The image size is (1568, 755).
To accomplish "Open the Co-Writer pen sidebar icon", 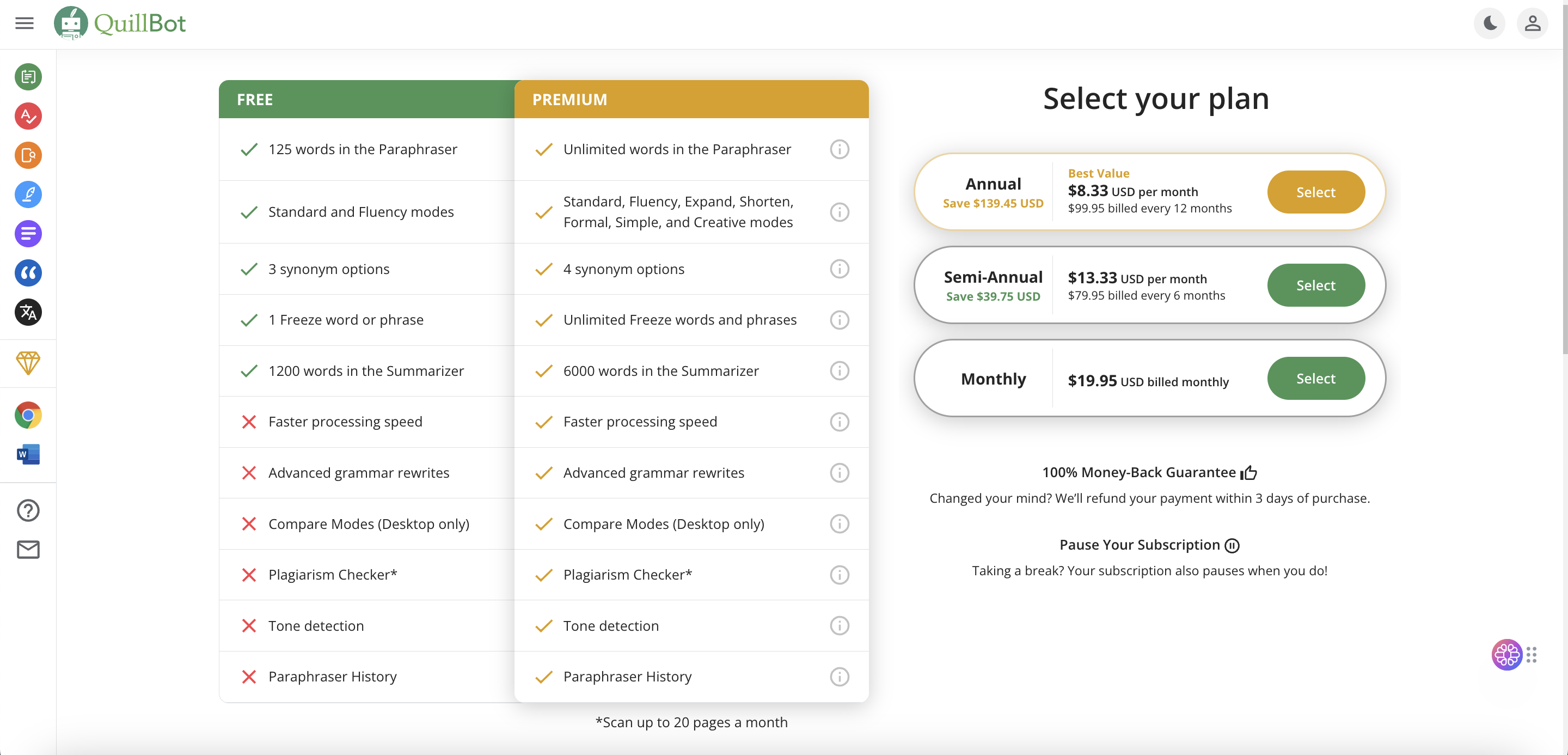I will click(x=28, y=194).
